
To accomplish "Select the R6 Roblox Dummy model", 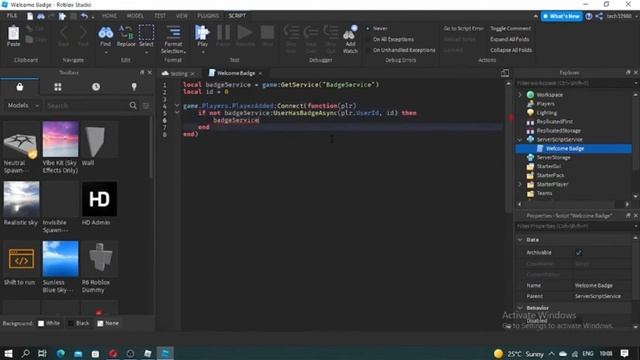I will click(99, 259).
